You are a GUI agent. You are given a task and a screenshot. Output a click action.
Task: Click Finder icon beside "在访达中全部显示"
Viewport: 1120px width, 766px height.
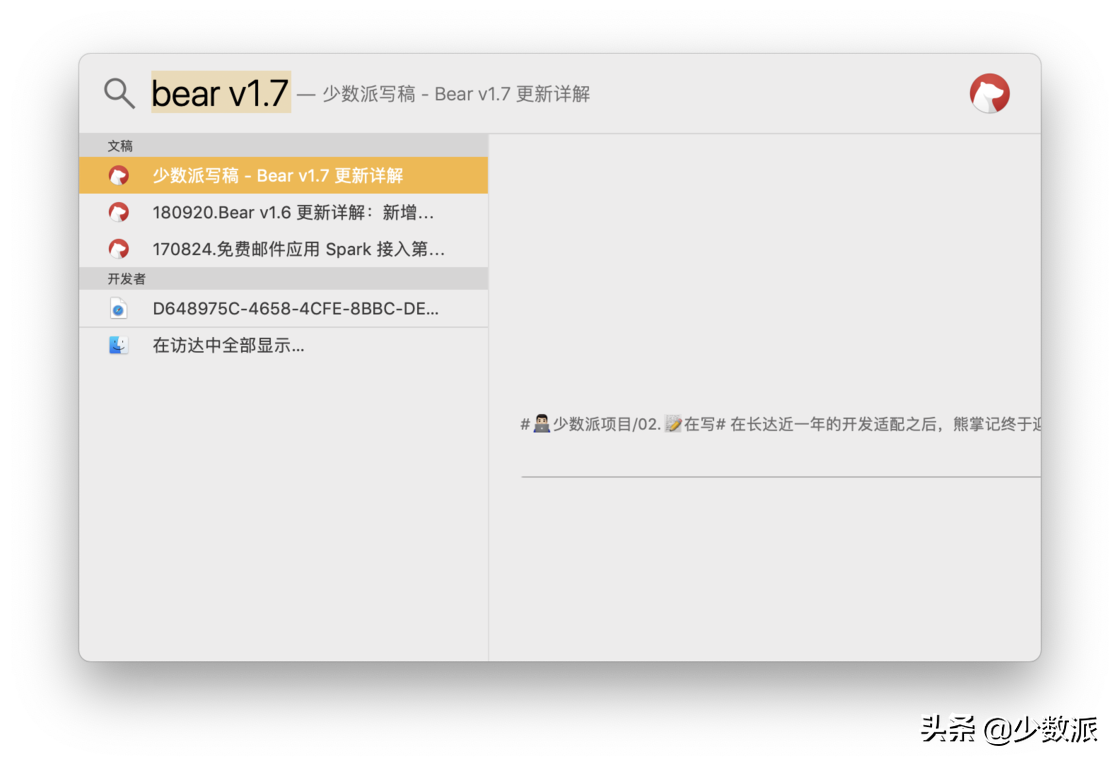(119, 346)
